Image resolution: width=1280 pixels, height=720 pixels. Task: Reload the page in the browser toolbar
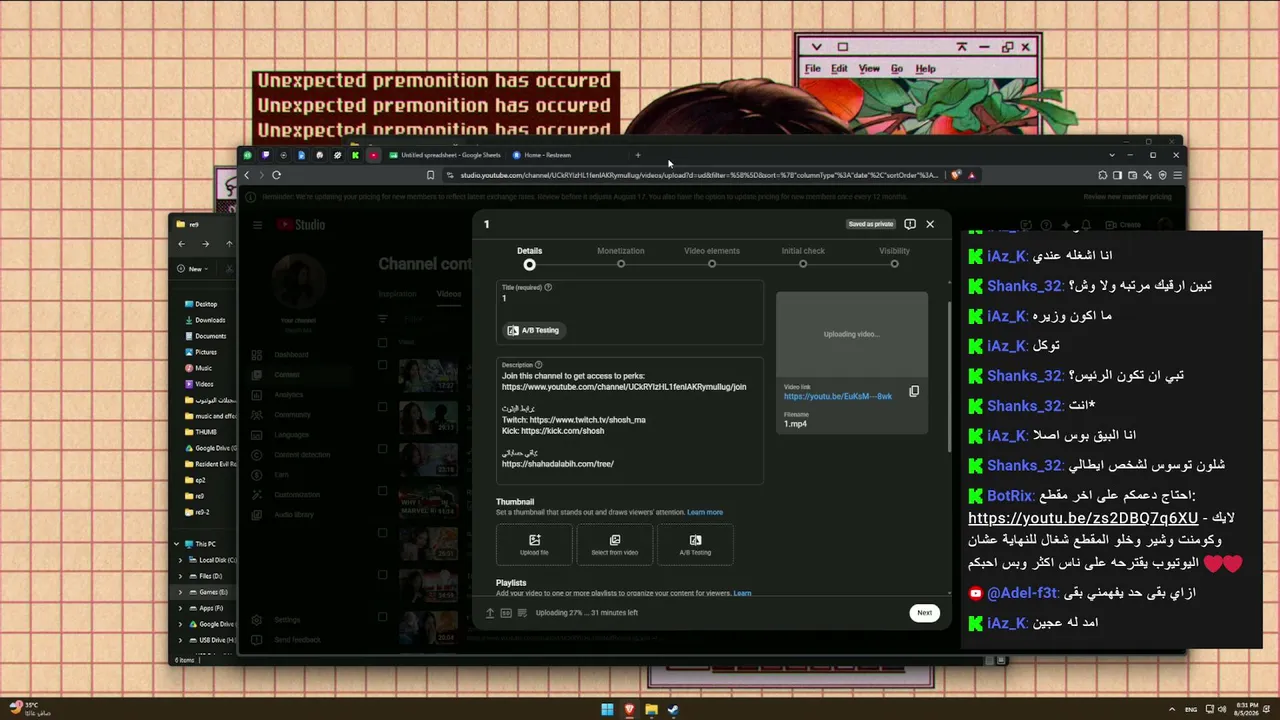(x=276, y=175)
